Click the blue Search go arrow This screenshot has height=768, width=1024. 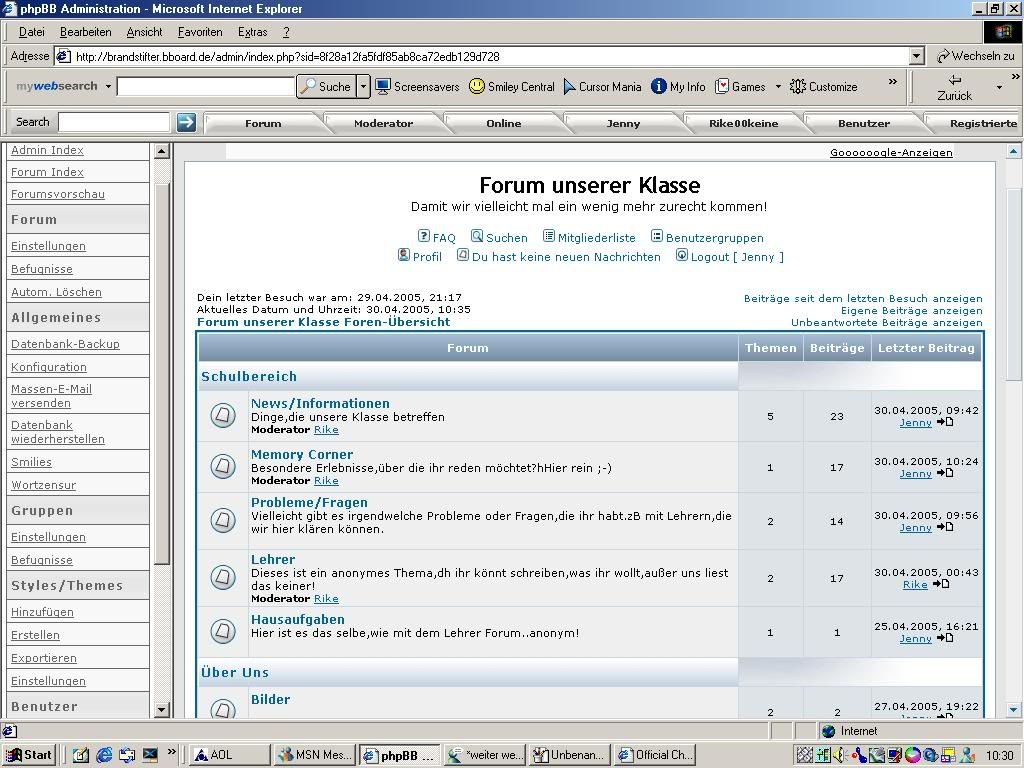point(186,122)
